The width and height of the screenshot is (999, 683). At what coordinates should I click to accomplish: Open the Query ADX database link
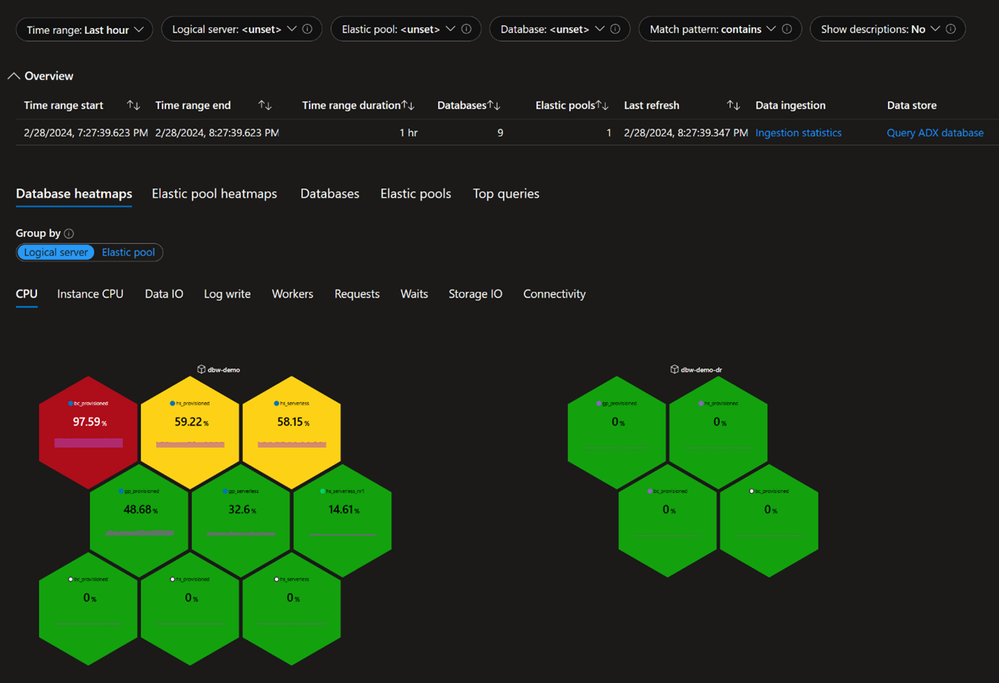tap(935, 133)
